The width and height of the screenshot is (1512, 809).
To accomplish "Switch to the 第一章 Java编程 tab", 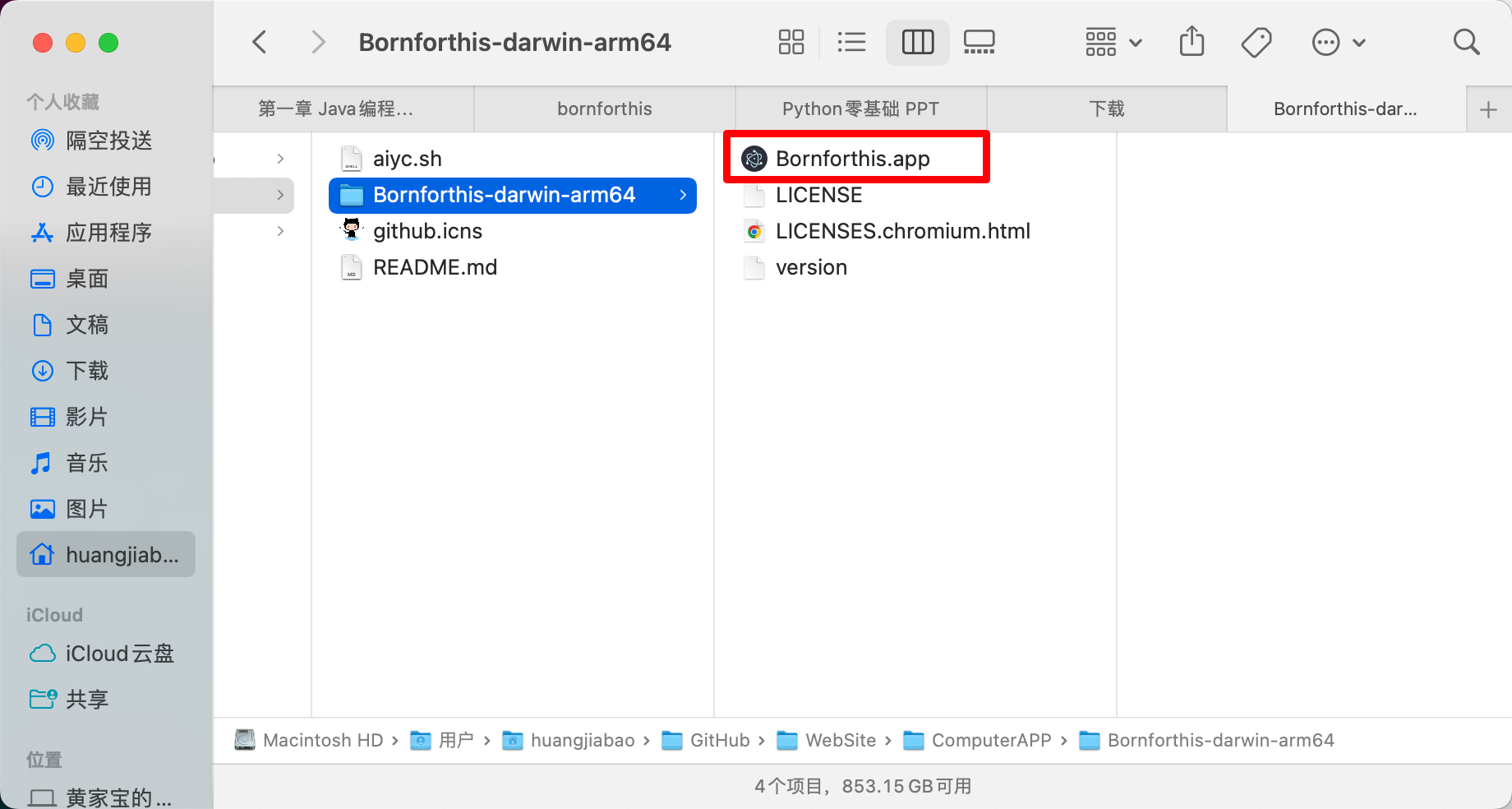I will (343, 109).
